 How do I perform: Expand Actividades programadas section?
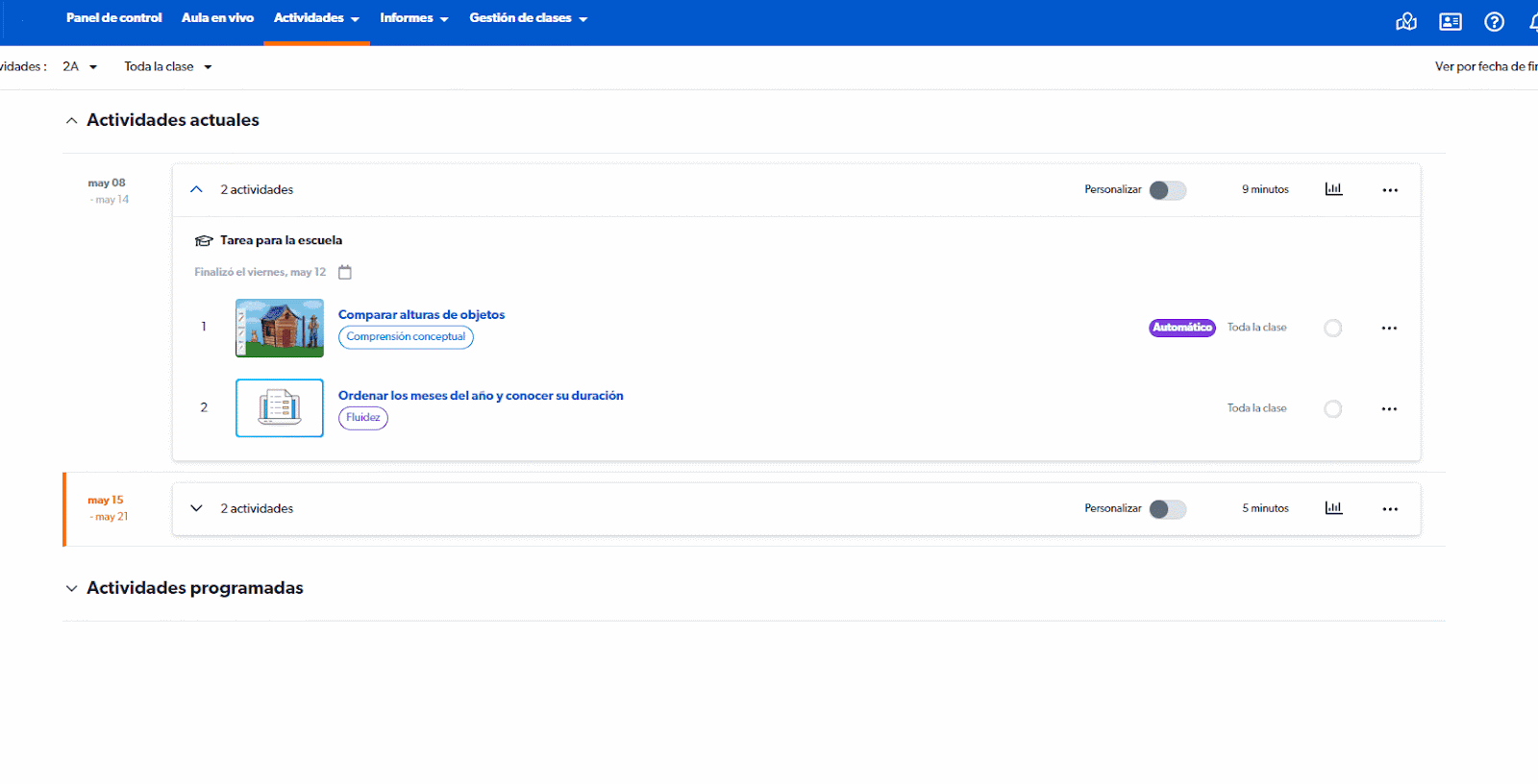pyautogui.click(x=71, y=588)
